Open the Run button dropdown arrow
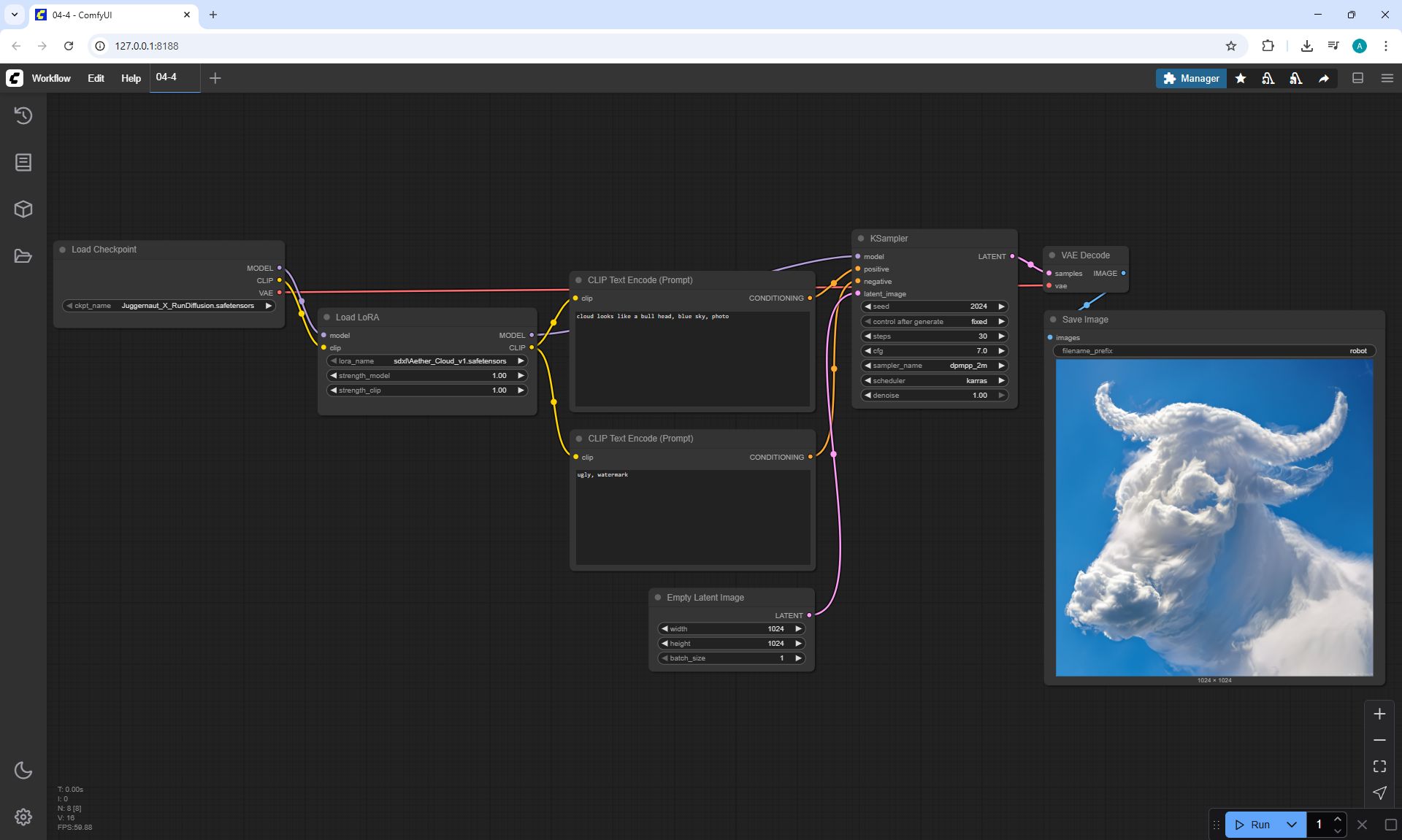 pos(1291,825)
